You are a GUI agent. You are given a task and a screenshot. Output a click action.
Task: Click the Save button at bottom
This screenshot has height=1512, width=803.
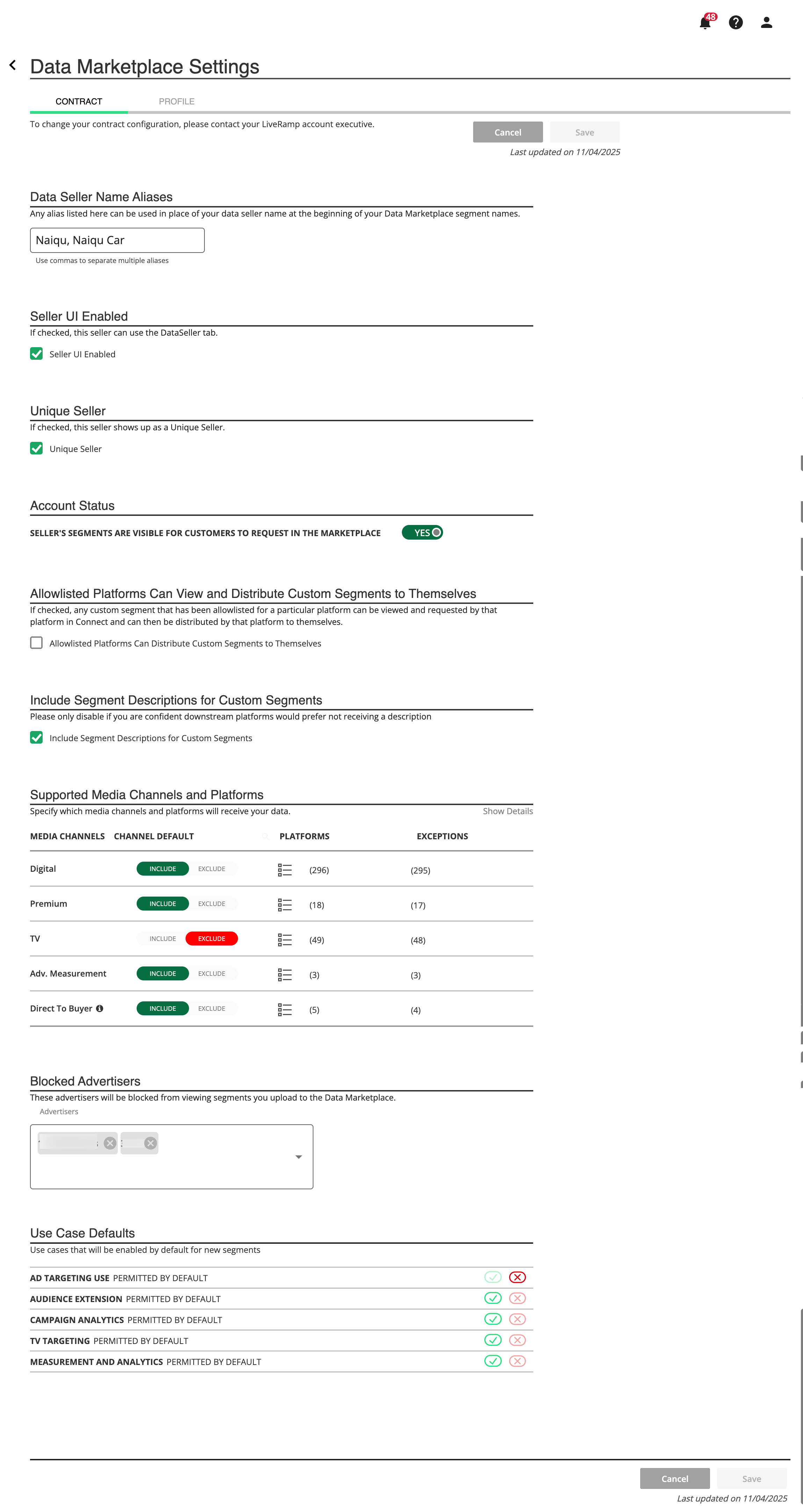click(x=752, y=1478)
